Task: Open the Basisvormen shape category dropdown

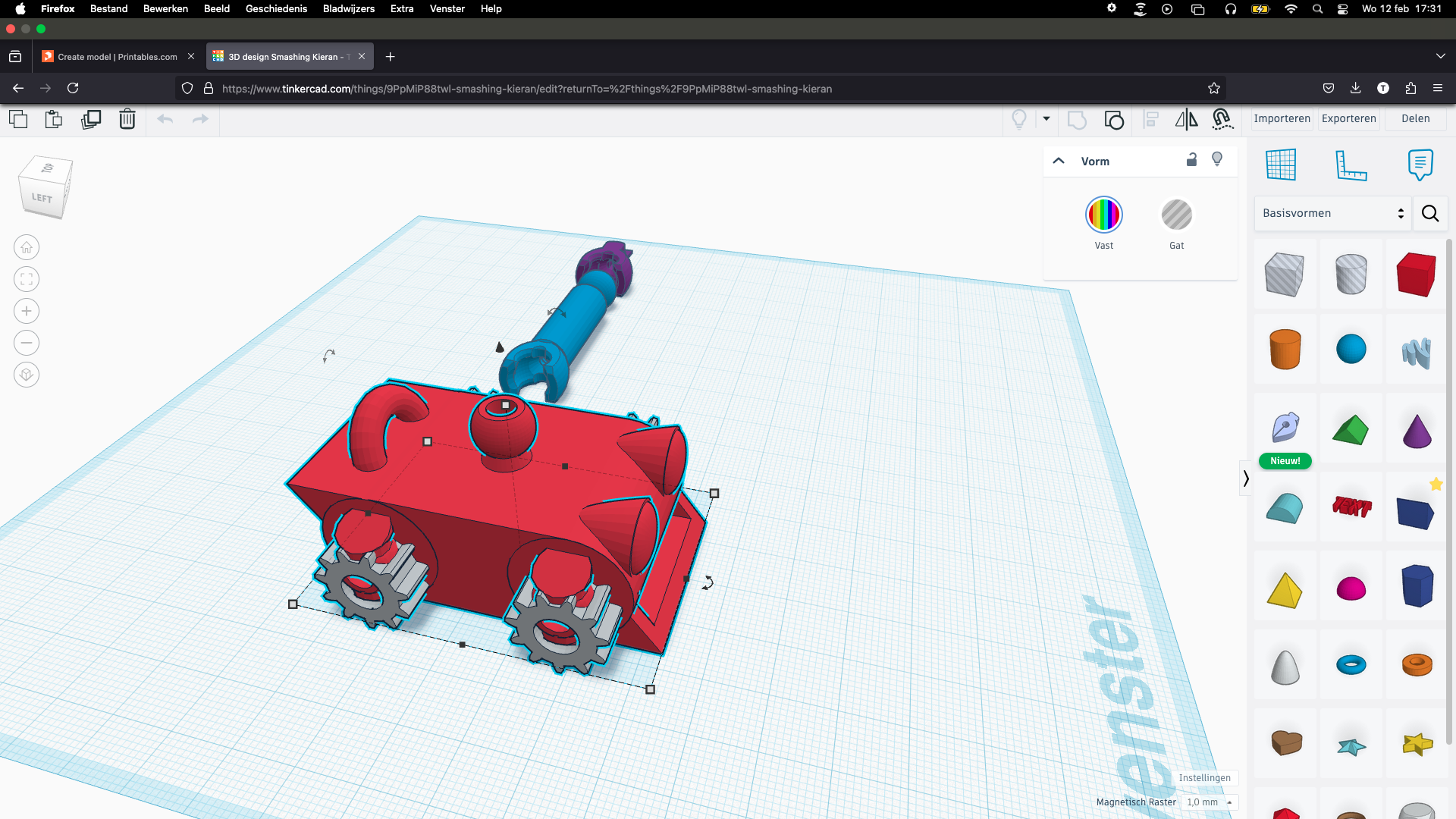Action: click(1332, 213)
